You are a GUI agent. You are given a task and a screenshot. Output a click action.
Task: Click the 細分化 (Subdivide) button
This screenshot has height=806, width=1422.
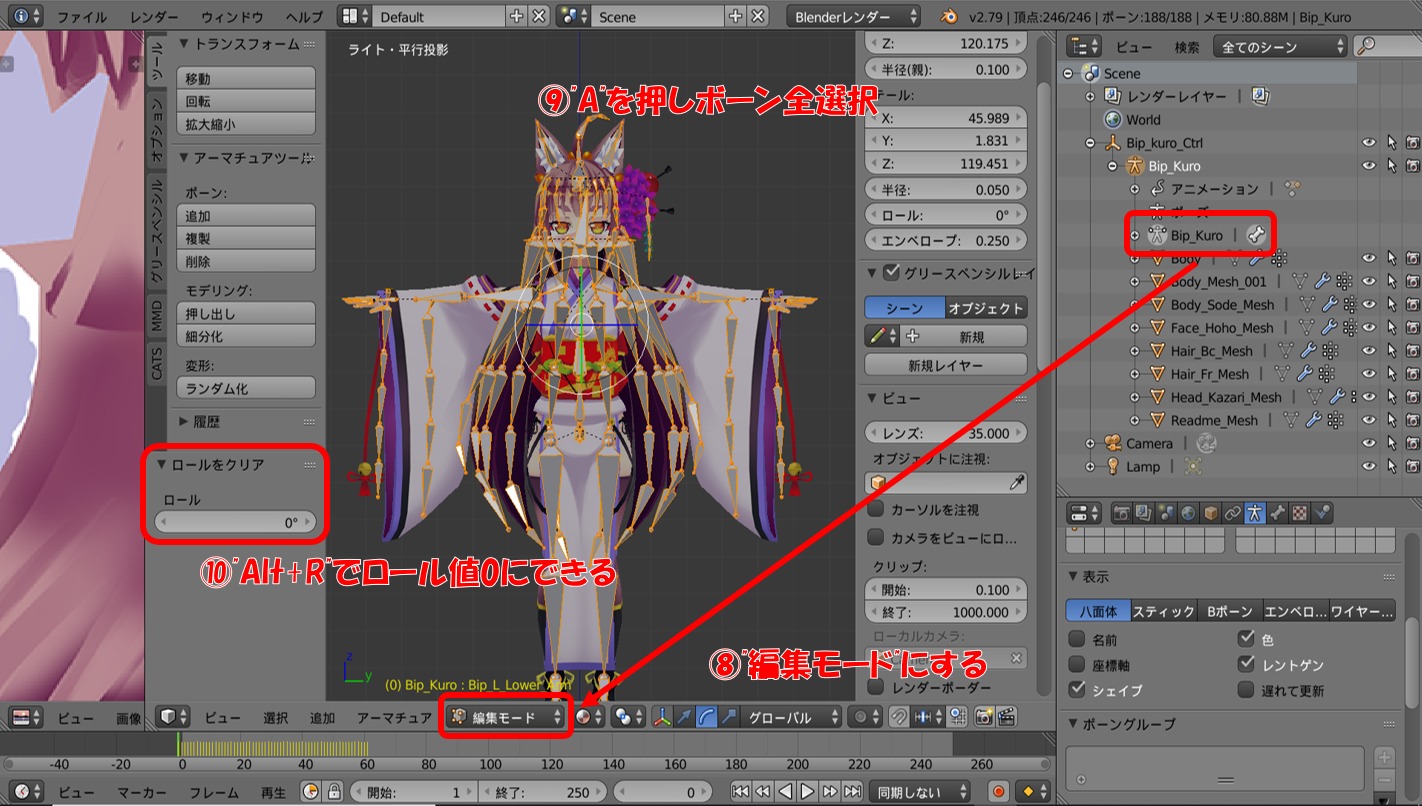tap(246, 337)
